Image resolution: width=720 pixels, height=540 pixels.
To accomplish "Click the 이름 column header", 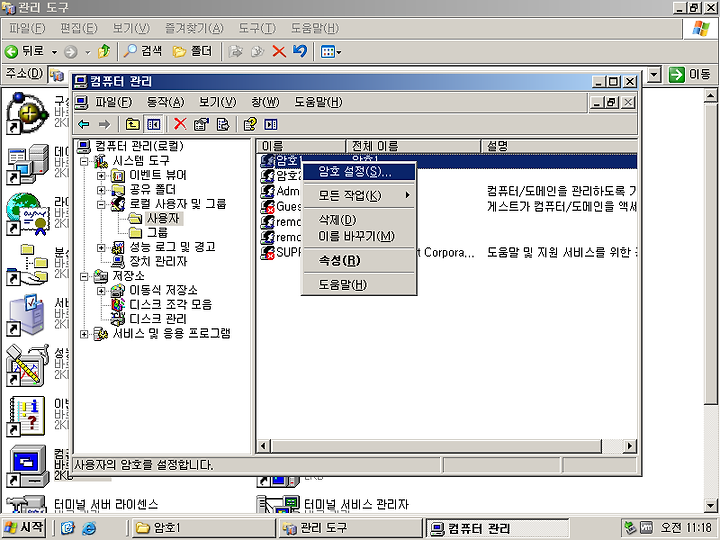I will coord(301,146).
